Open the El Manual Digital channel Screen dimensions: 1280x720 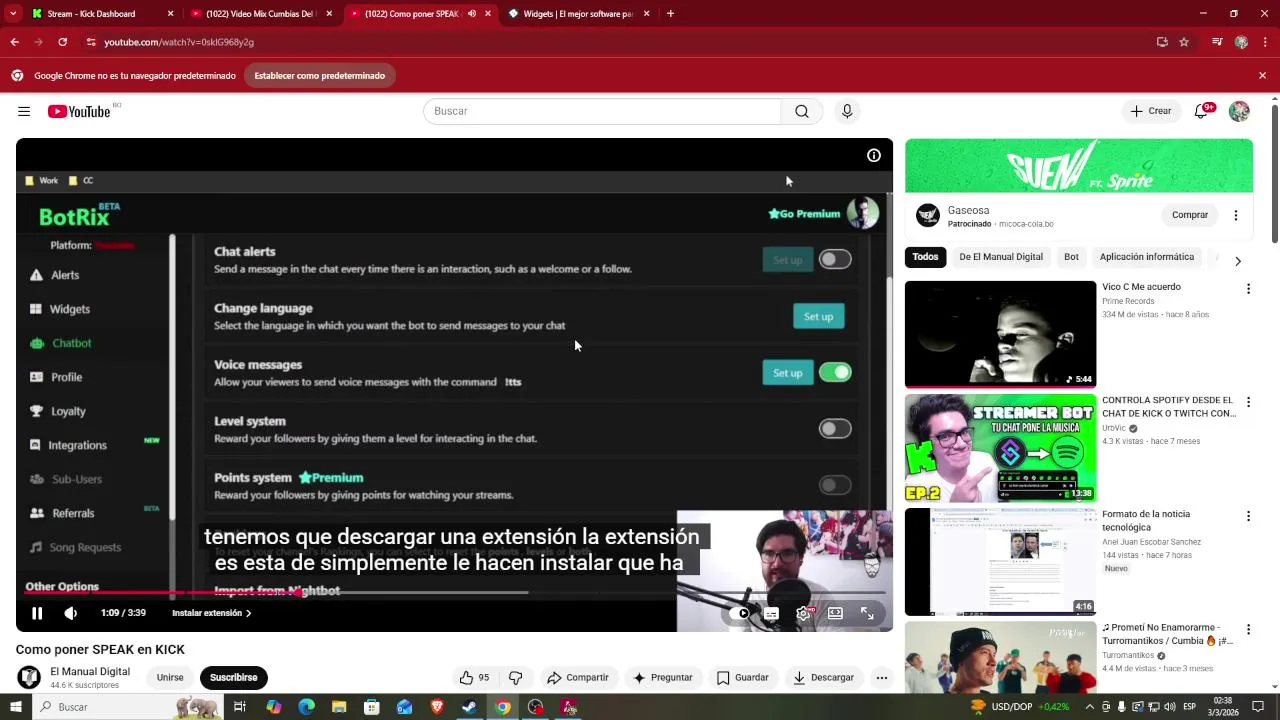coord(90,671)
